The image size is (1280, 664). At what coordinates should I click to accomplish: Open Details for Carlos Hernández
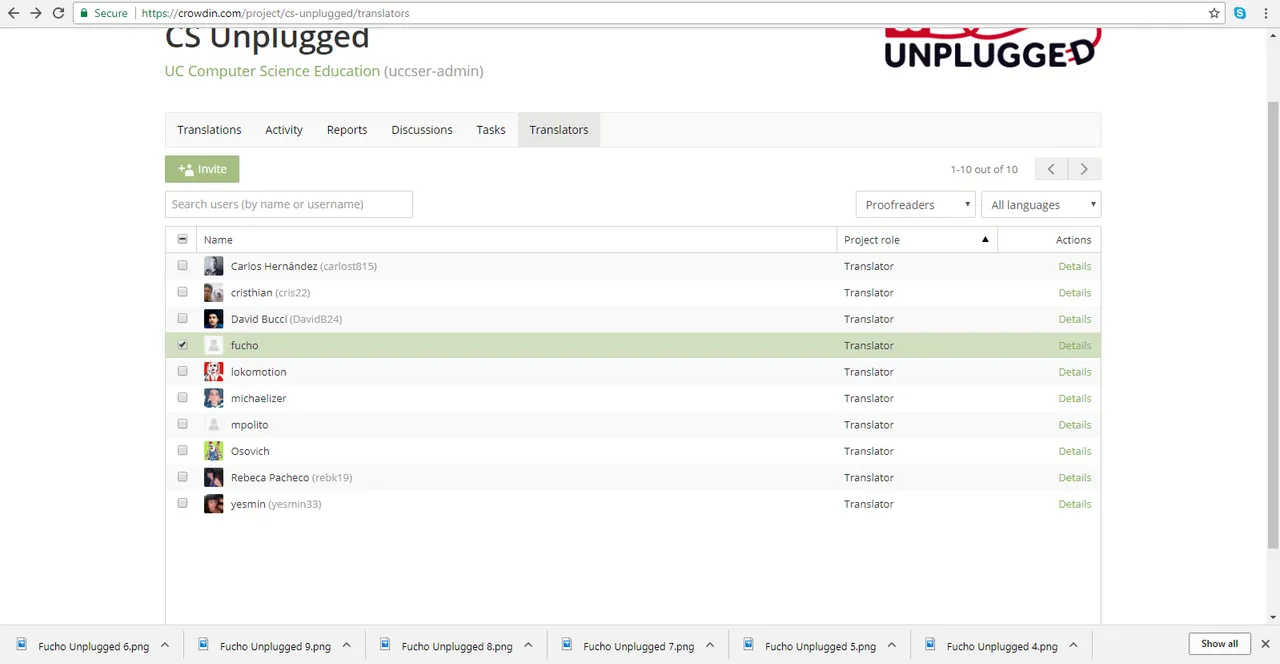1075,266
